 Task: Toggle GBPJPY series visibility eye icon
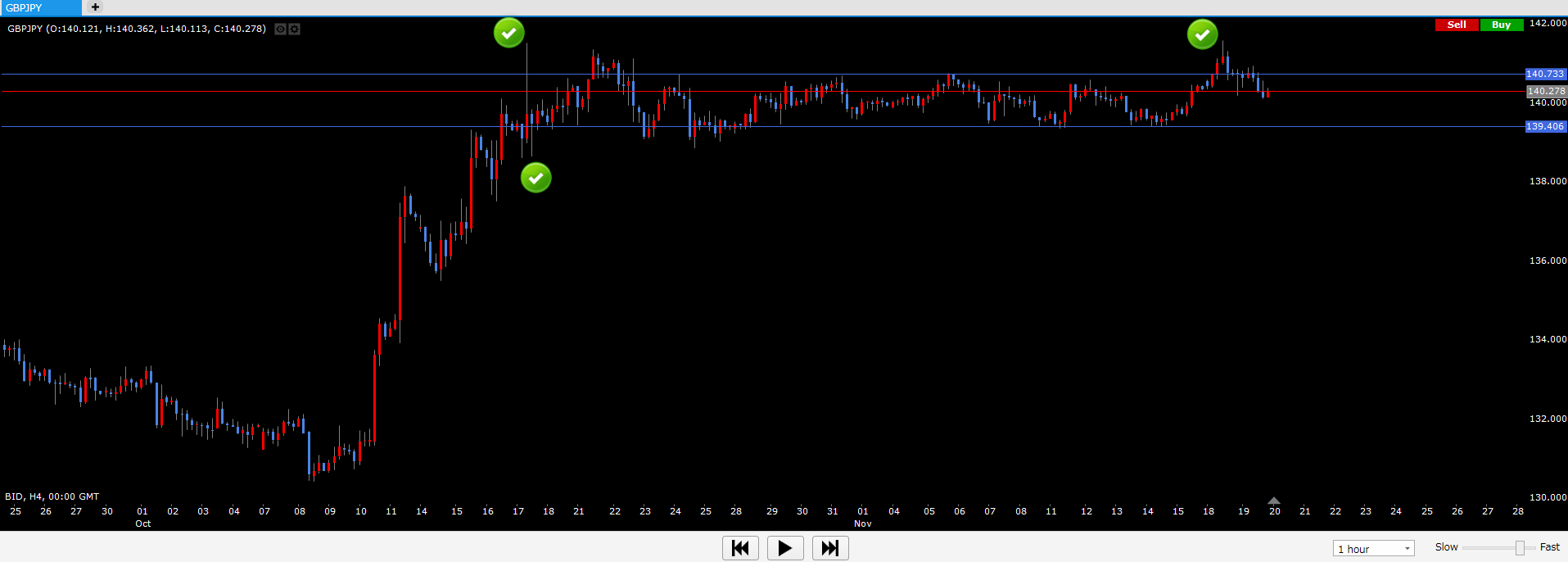[x=280, y=29]
